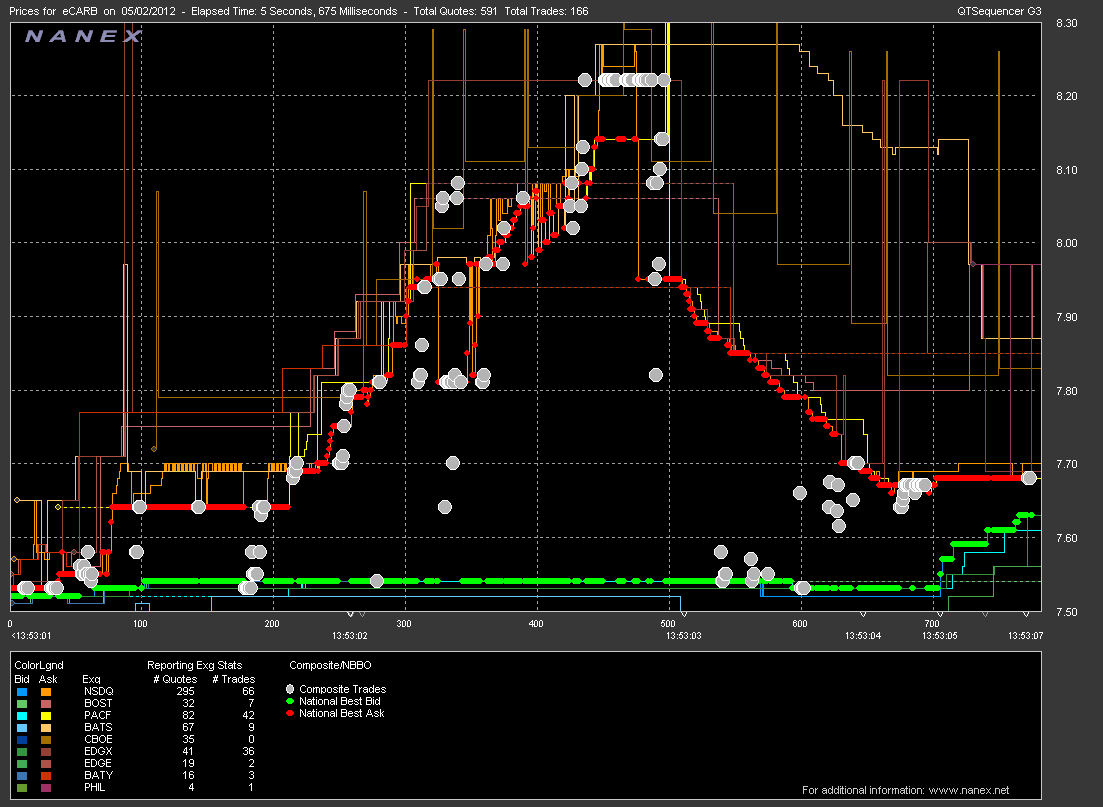1103x807 pixels.
Task: Click the EDGX exchange name
Action: click(x=98, y=751)
